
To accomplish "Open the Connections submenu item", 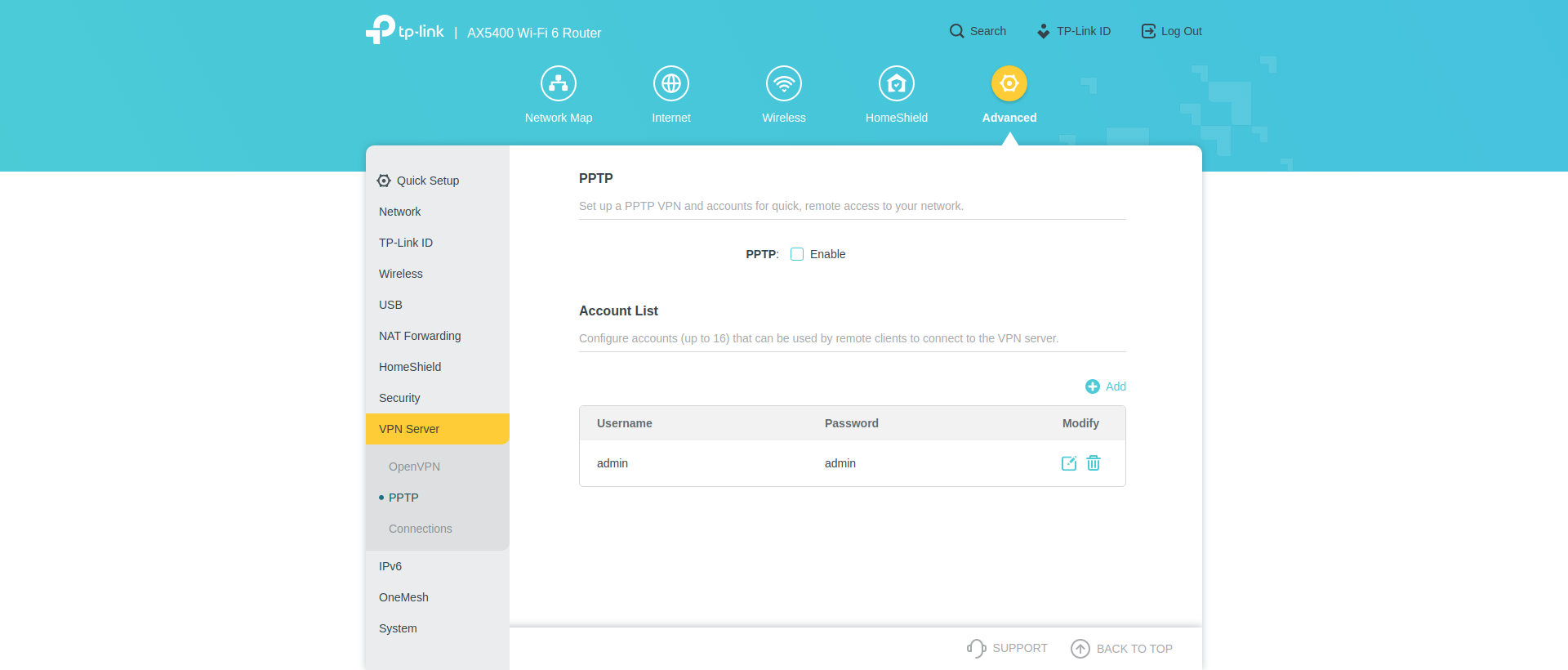I will coord(420,529).
